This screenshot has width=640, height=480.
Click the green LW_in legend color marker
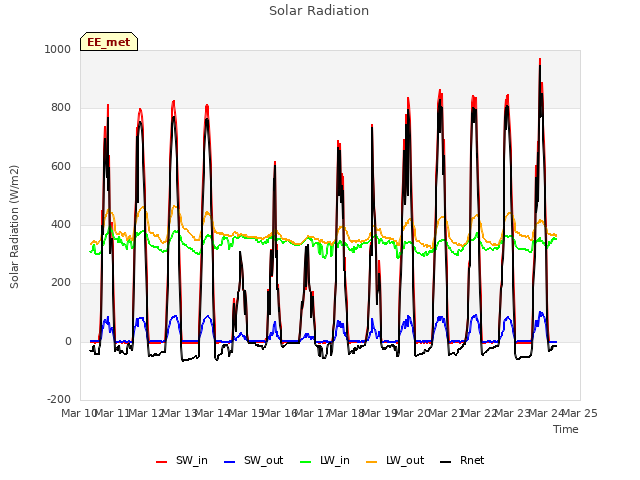tap(306, 462)
